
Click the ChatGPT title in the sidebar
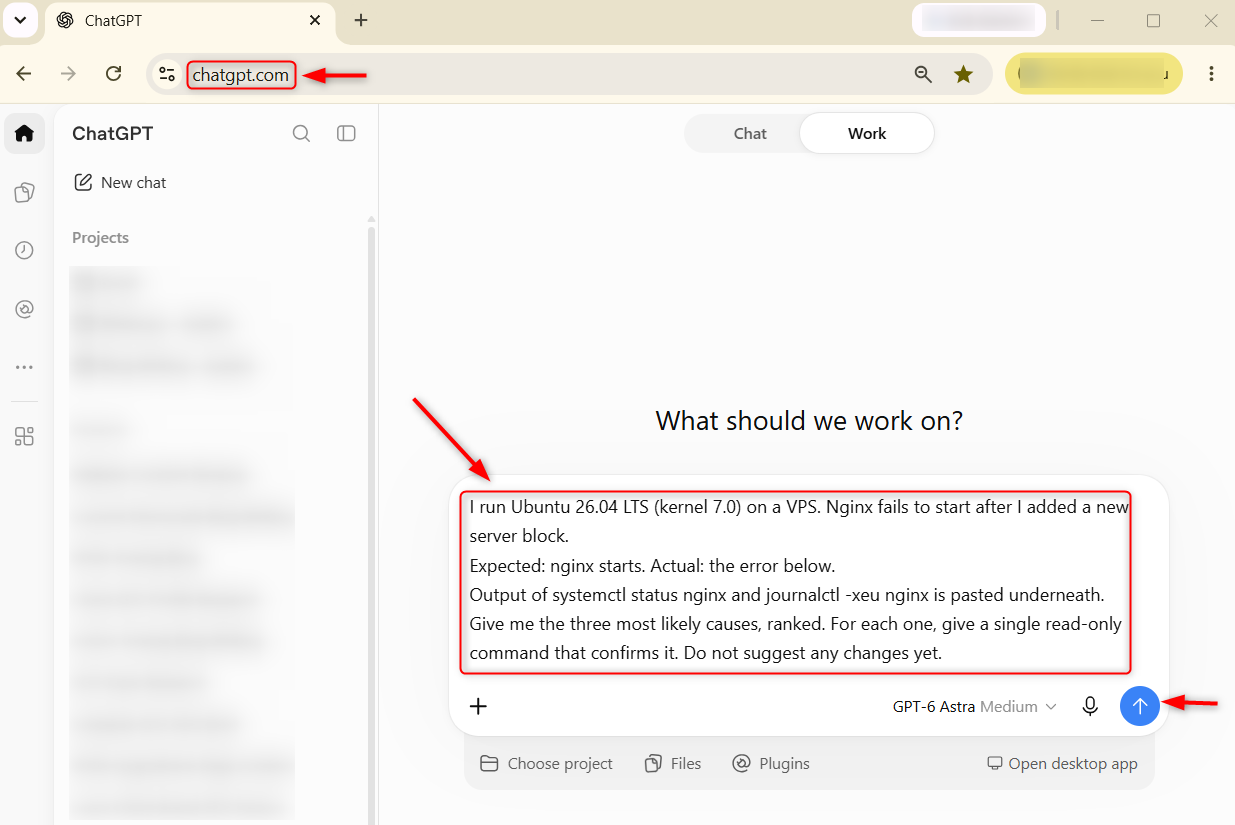click(113, 133)
